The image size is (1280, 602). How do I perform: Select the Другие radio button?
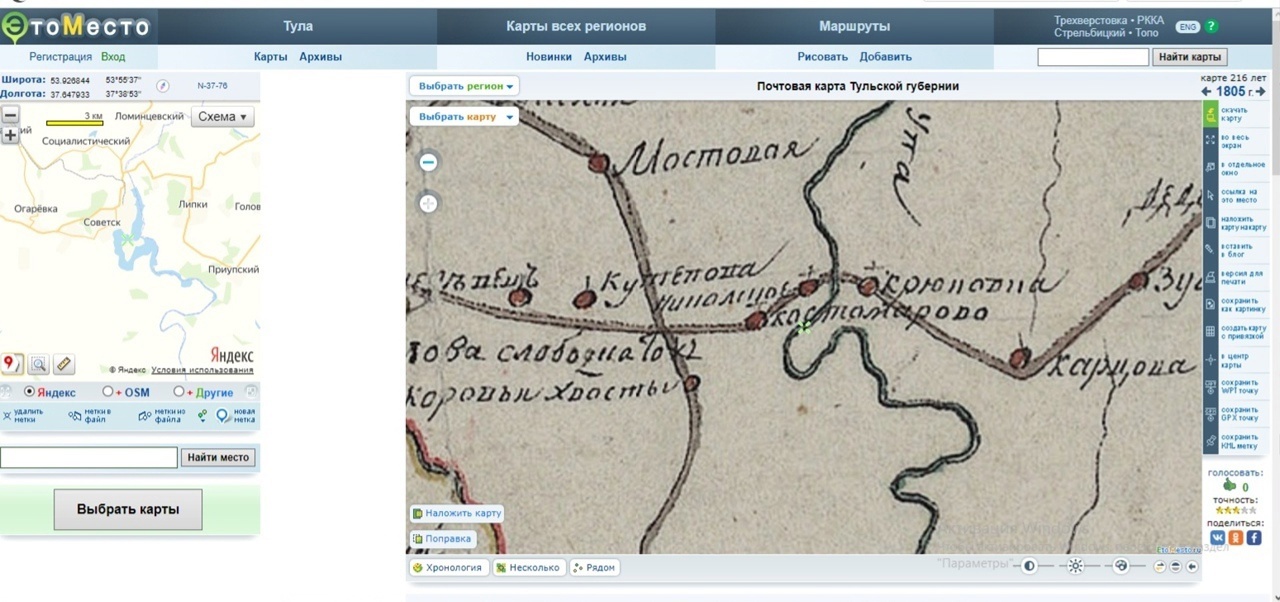pyautogui.click(x=179, y=392)
